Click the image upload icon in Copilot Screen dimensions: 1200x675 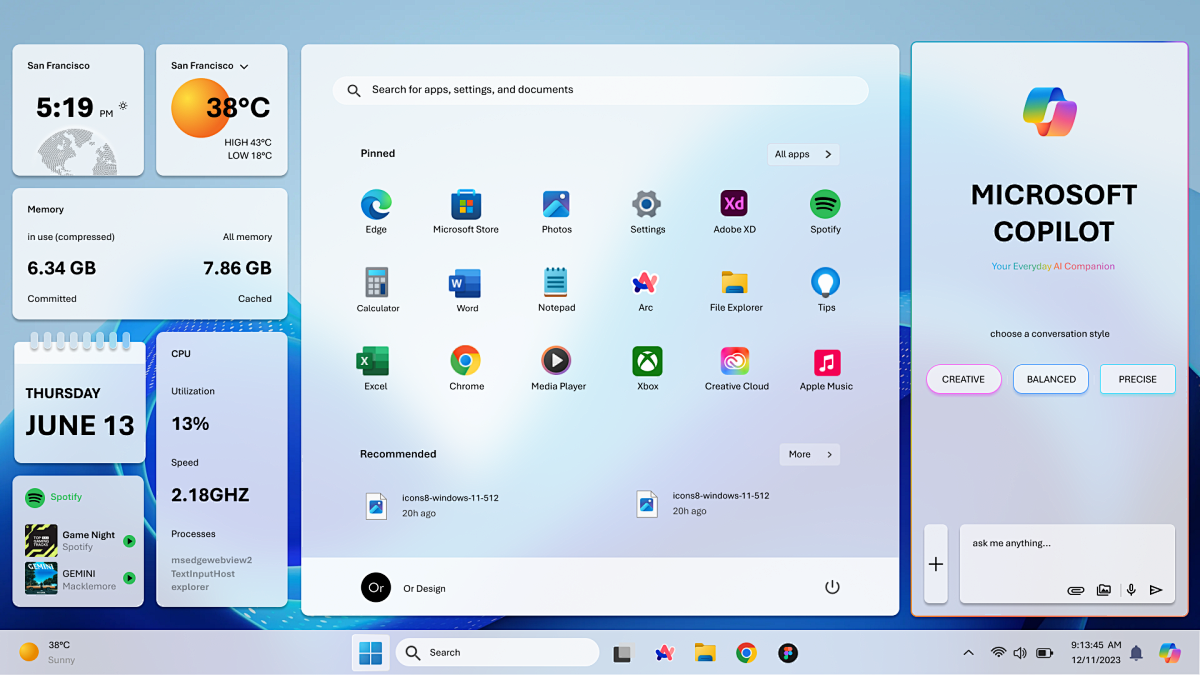pos(1104,590)
